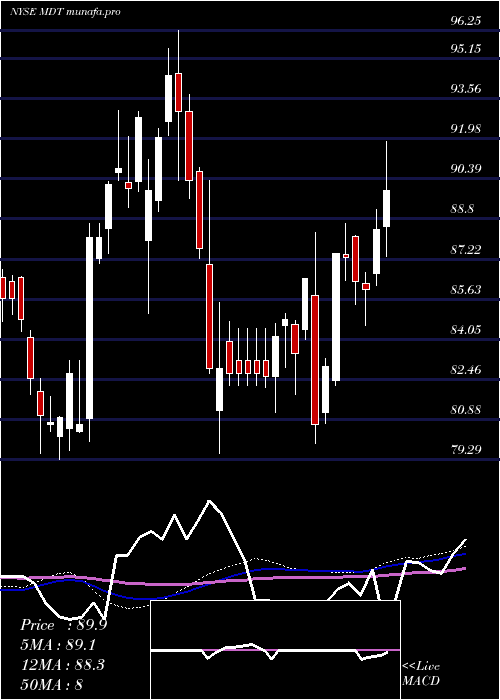Click the 95.15 price axis label
This screenshot has width=500, height=700.
[466, 48]
